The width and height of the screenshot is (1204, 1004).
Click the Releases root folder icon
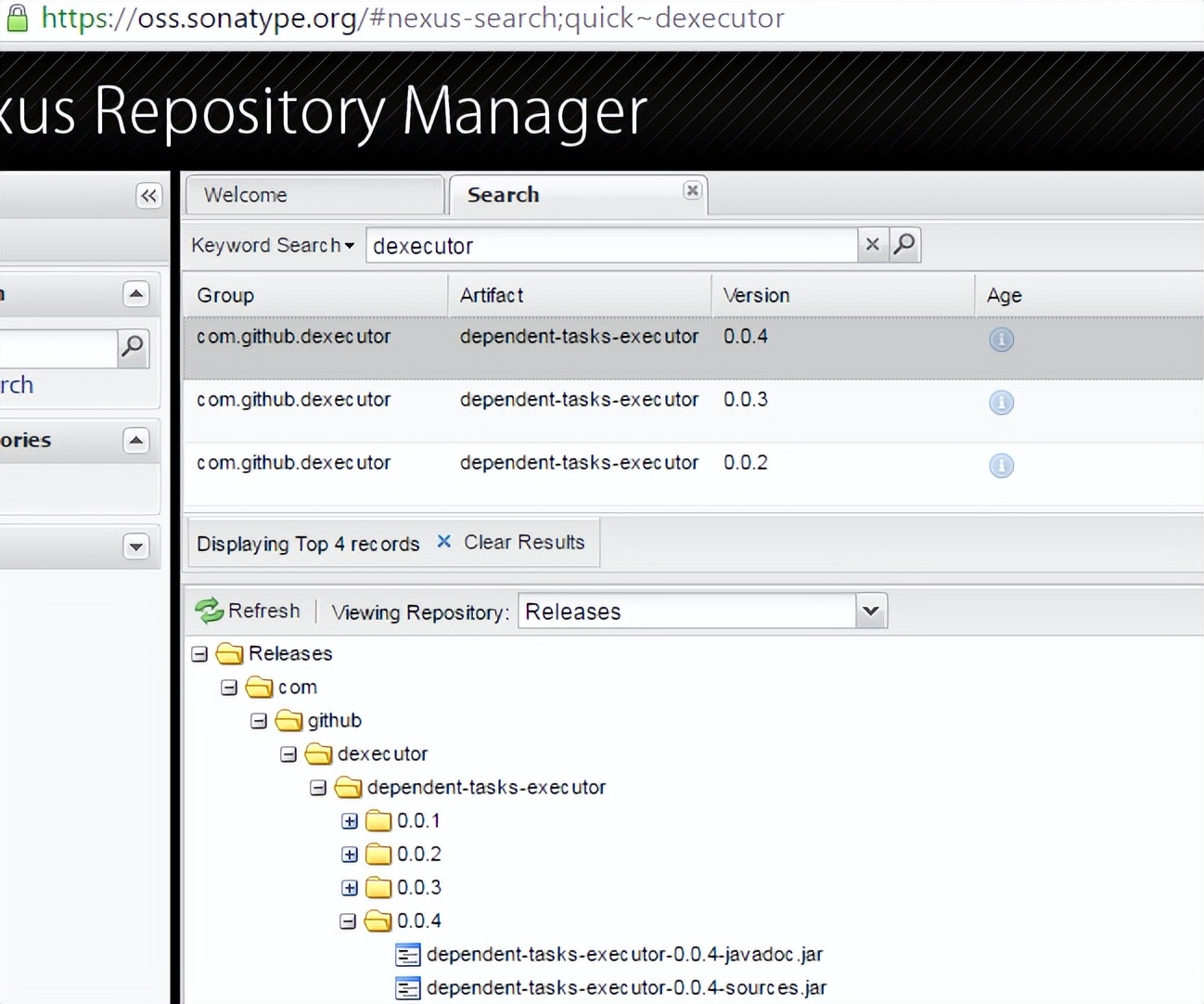click(229, 654)
